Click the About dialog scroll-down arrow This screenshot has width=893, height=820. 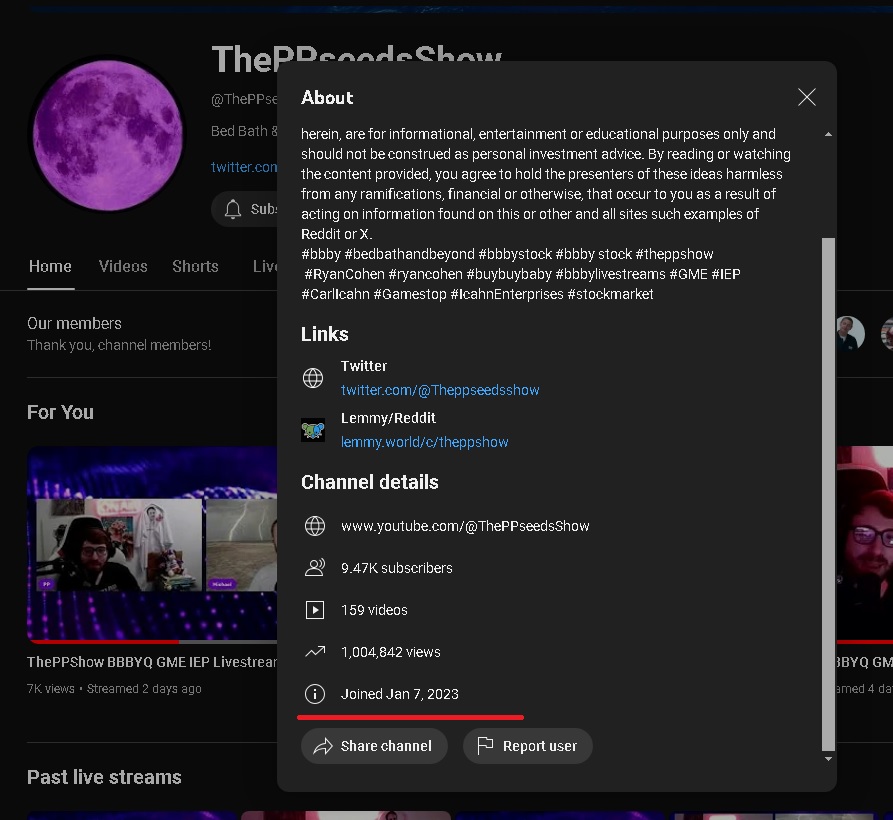tap(828, 758)
